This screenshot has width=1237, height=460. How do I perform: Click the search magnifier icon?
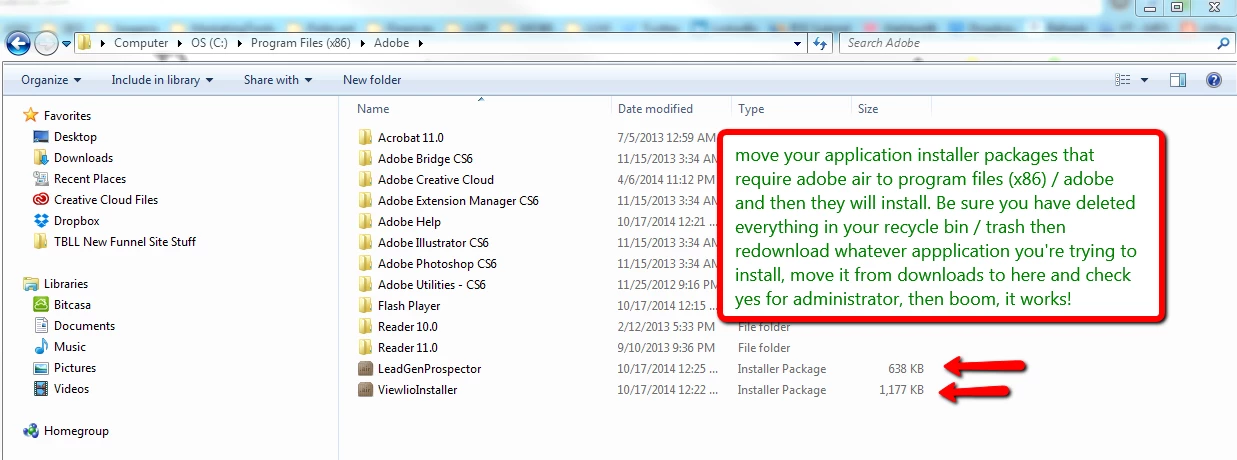tap(1223, 43)
